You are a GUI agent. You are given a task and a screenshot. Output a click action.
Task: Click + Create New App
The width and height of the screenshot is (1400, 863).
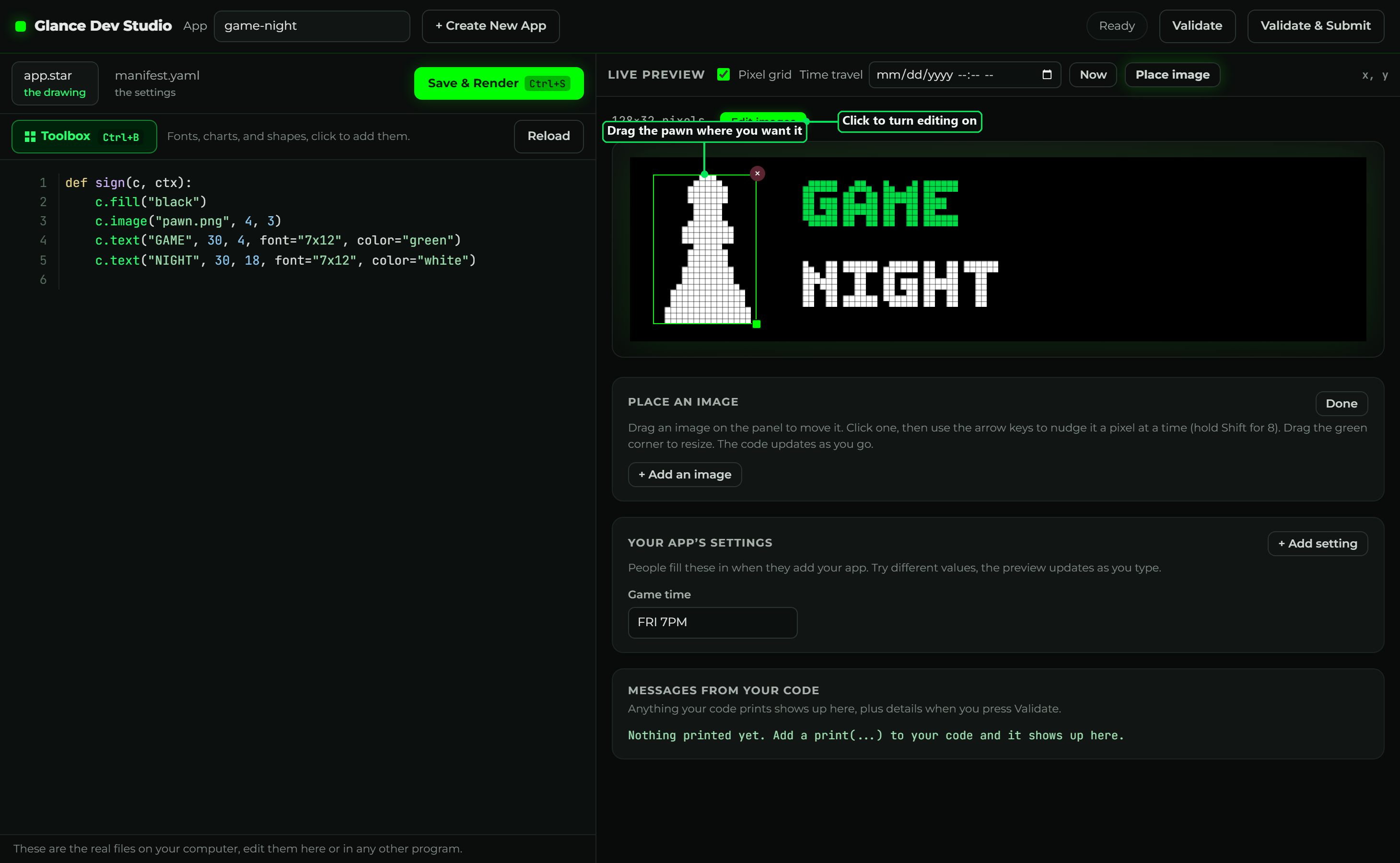point(490,26)
